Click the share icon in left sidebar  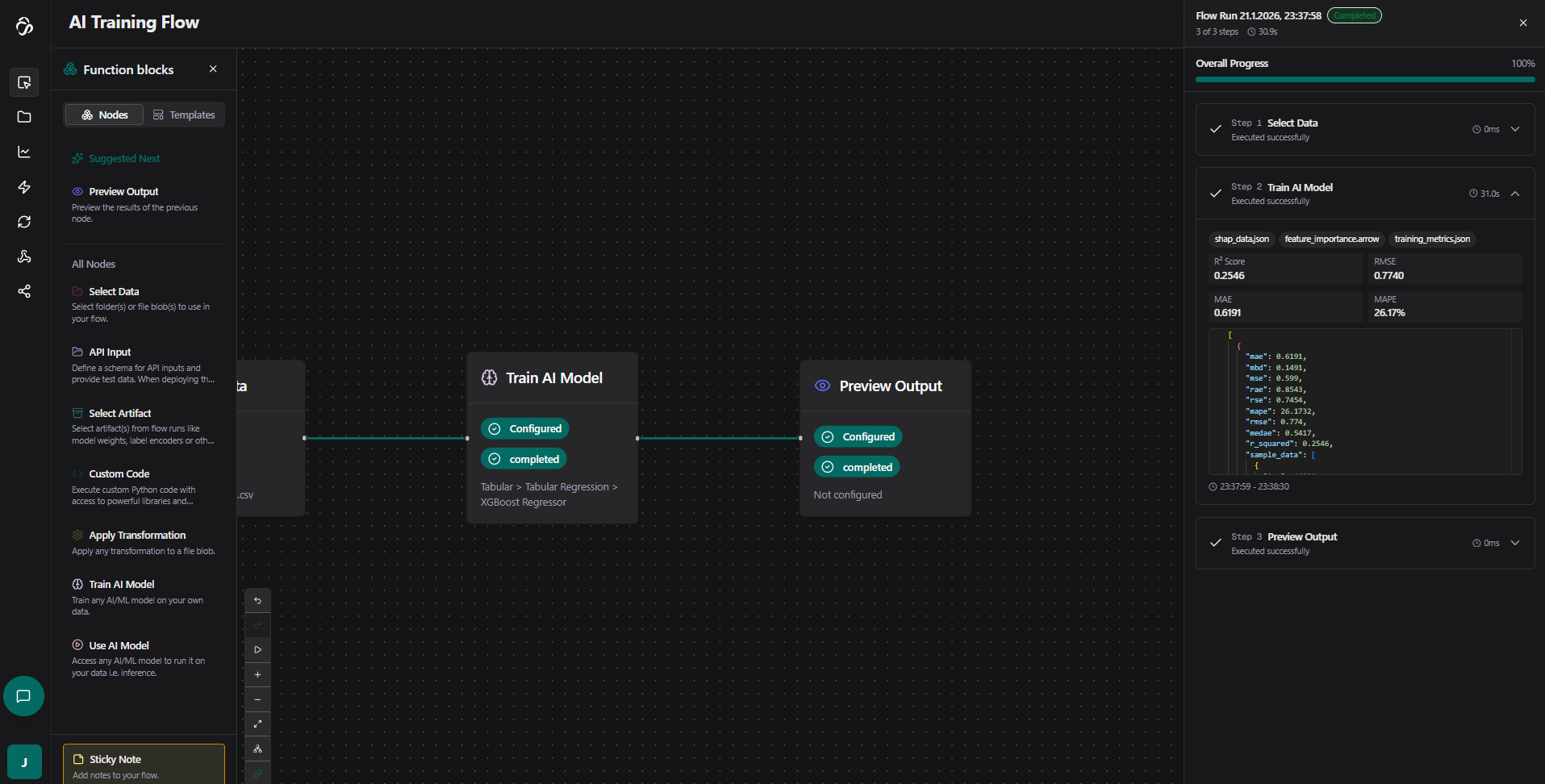pos(24,291)
